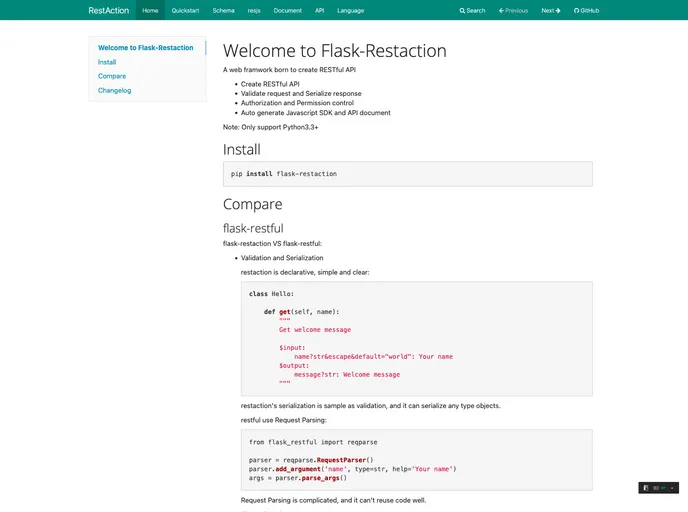Open the Home tab in navbar

(150, 11)
